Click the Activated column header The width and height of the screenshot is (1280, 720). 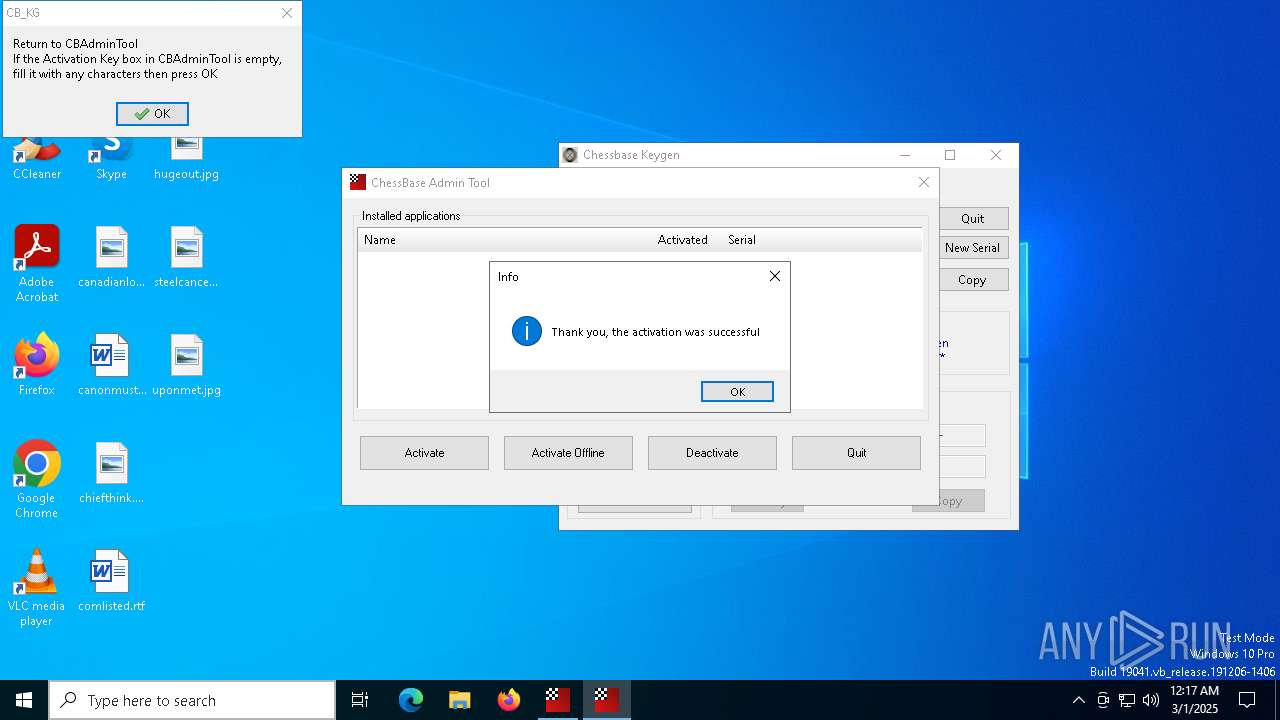pos(683,240)
